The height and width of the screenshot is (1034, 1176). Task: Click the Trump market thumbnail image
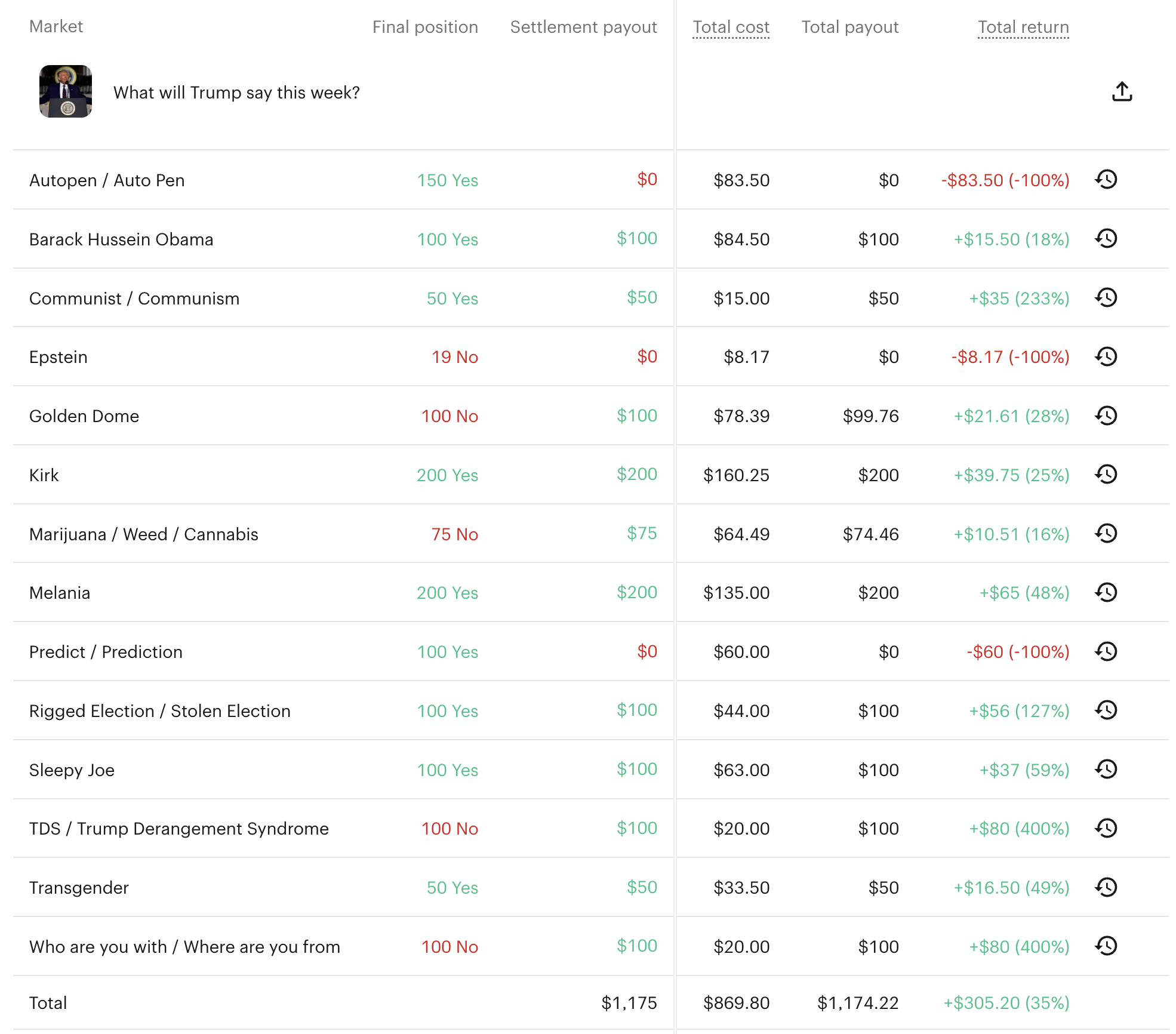(x=66, y=92)
